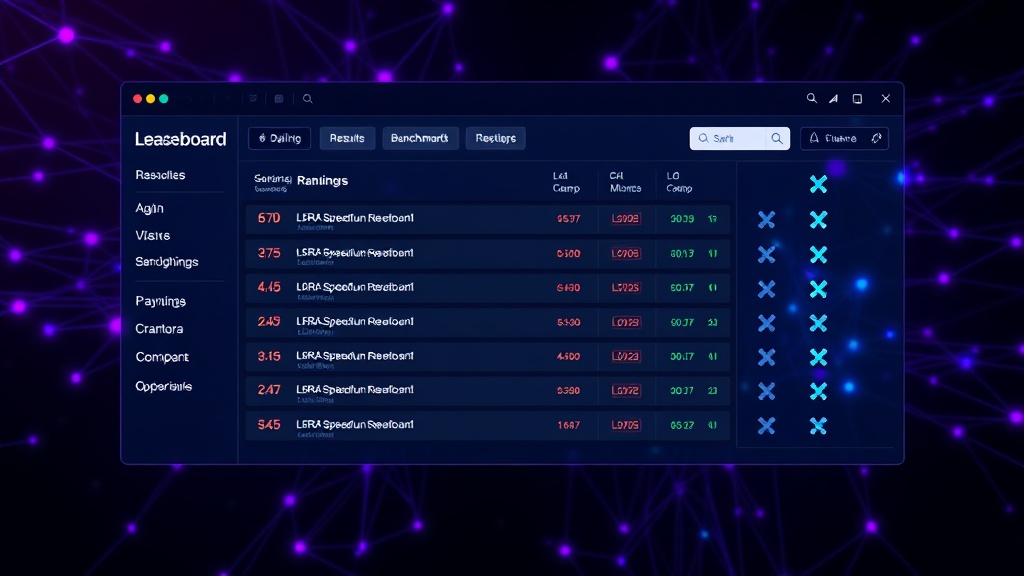Click the title bar search icon left of the pencil
This screenshot has width=1024, height=576.
[x=811, y=98]
